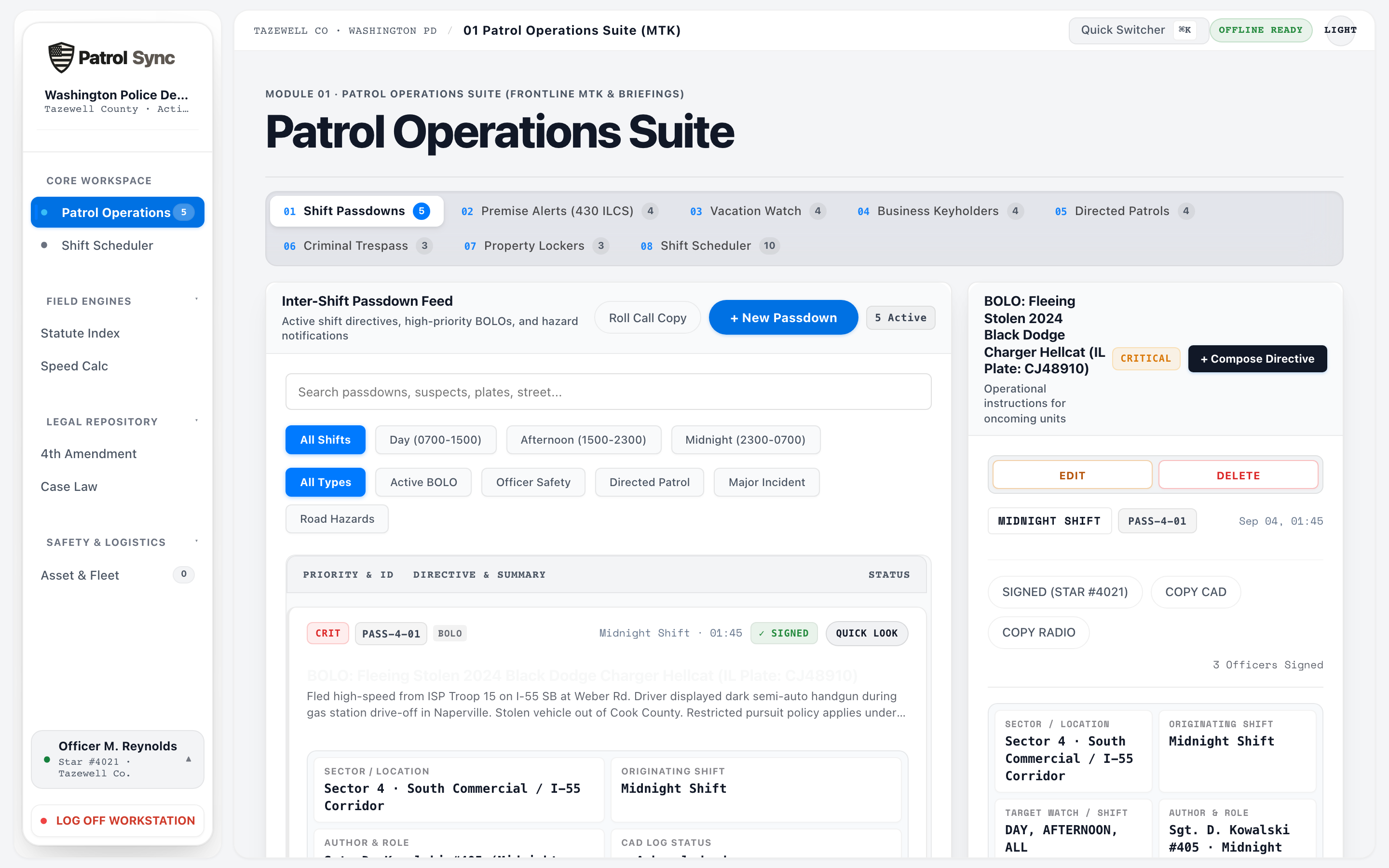This screenshot has height=868, width=1389.
Task: Click Washington PD breadcrumb
Action: tap(393, 30)
